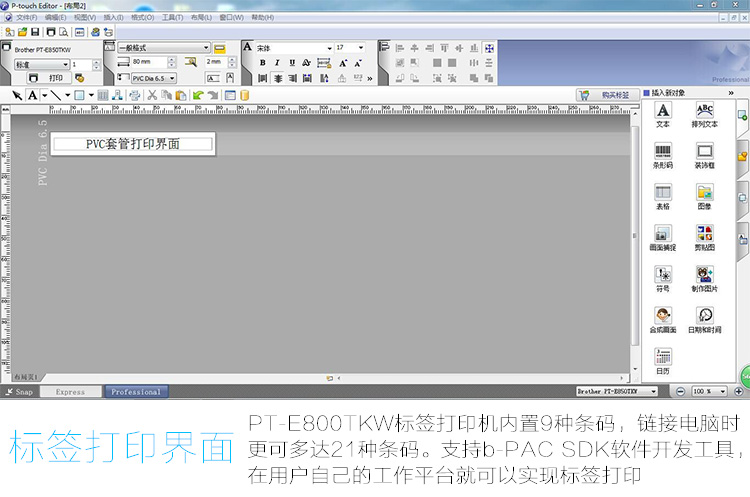
Task: Open Make Picture (制作图片) tool
Action: click(x=704, y=279)
